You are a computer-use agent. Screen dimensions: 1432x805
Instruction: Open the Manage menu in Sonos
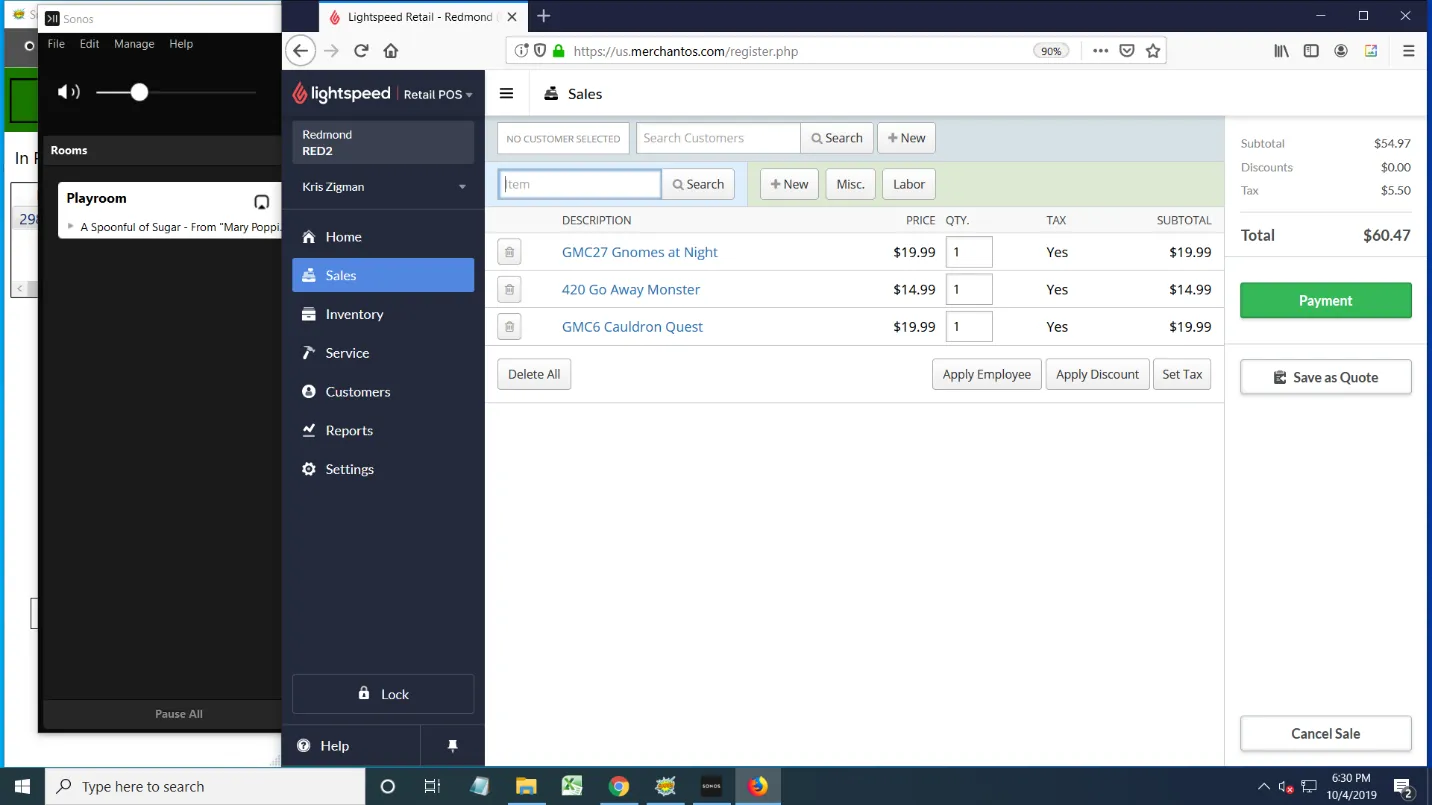point(134,44)
